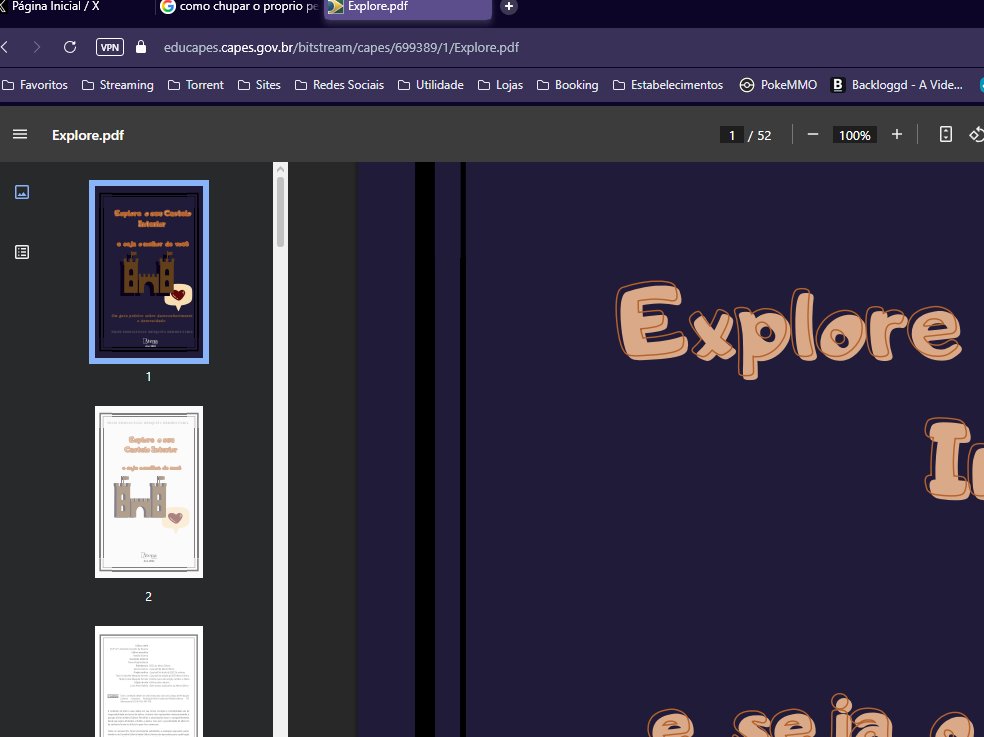984x737 pixels.
Task: Show document outline view in sidebar
Action: (x=22, y=252)
